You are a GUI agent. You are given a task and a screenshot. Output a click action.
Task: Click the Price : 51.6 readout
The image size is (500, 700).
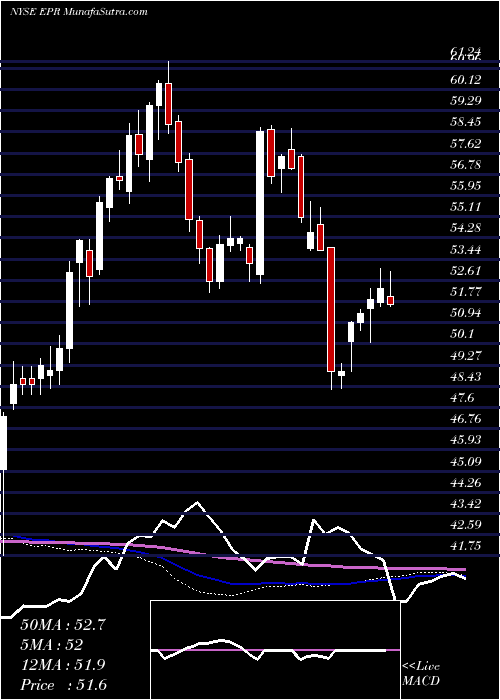pyautogui.click(x=63, y=685)
